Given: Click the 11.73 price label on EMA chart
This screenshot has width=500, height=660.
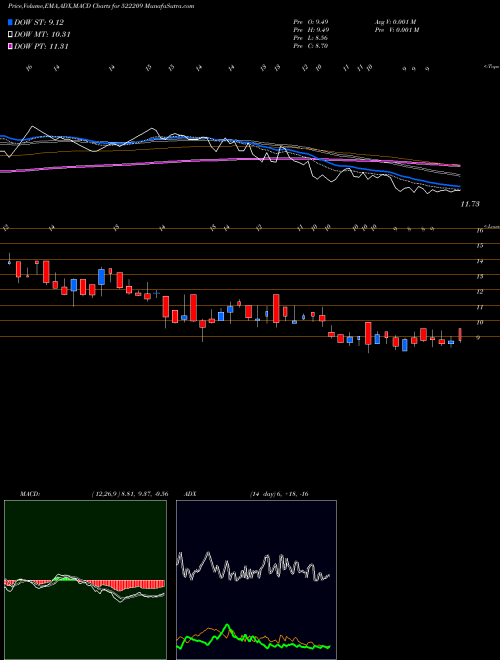Looking at the screenshot, I should pos(470,204).
